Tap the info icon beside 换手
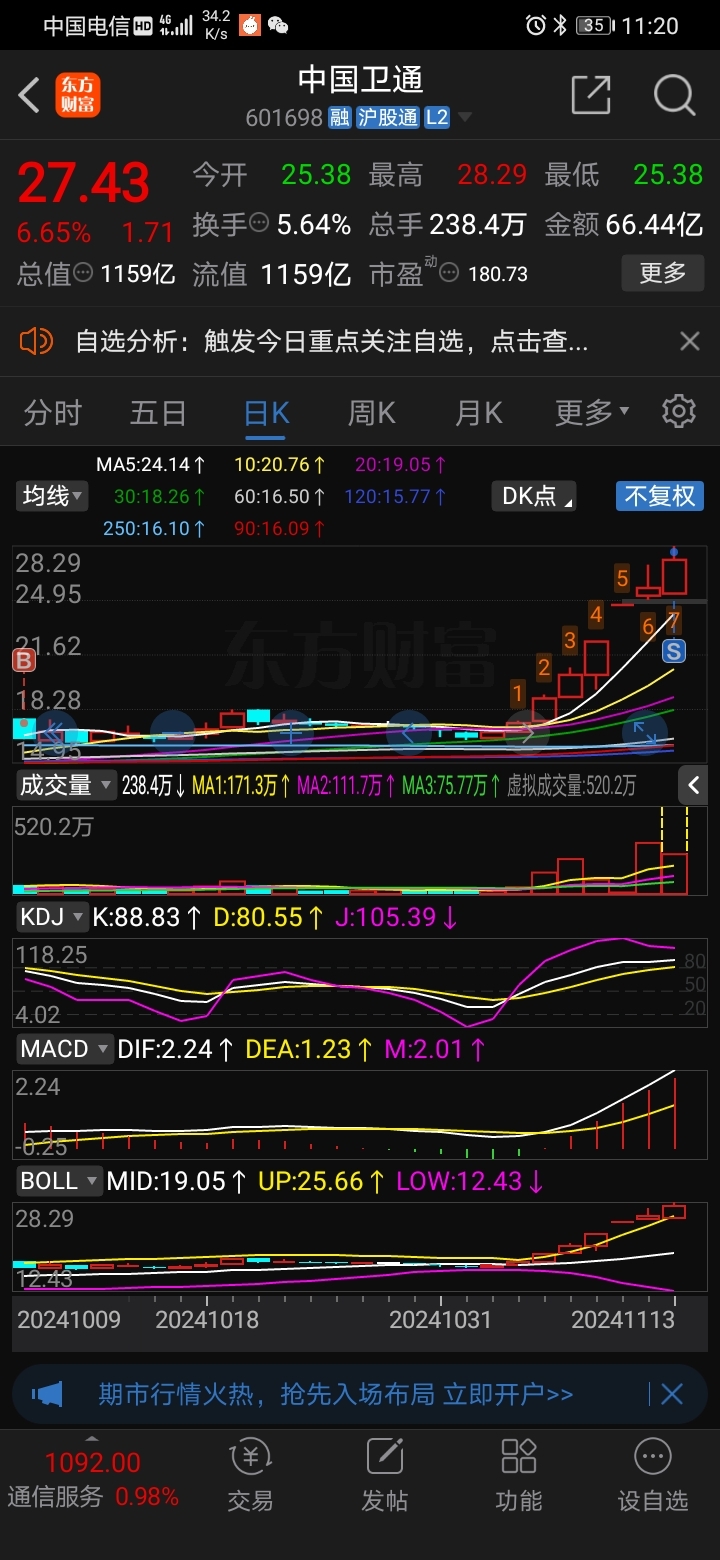Viewport: 720px width, 1560px height. [259, 223]
